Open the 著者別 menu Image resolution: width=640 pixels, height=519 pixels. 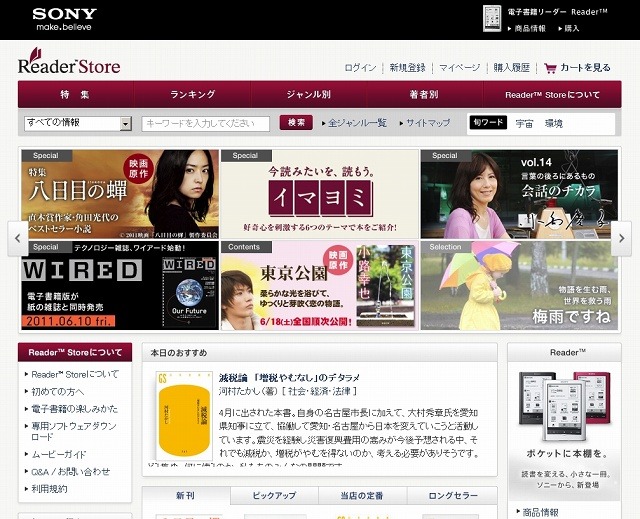coord(424,94)
